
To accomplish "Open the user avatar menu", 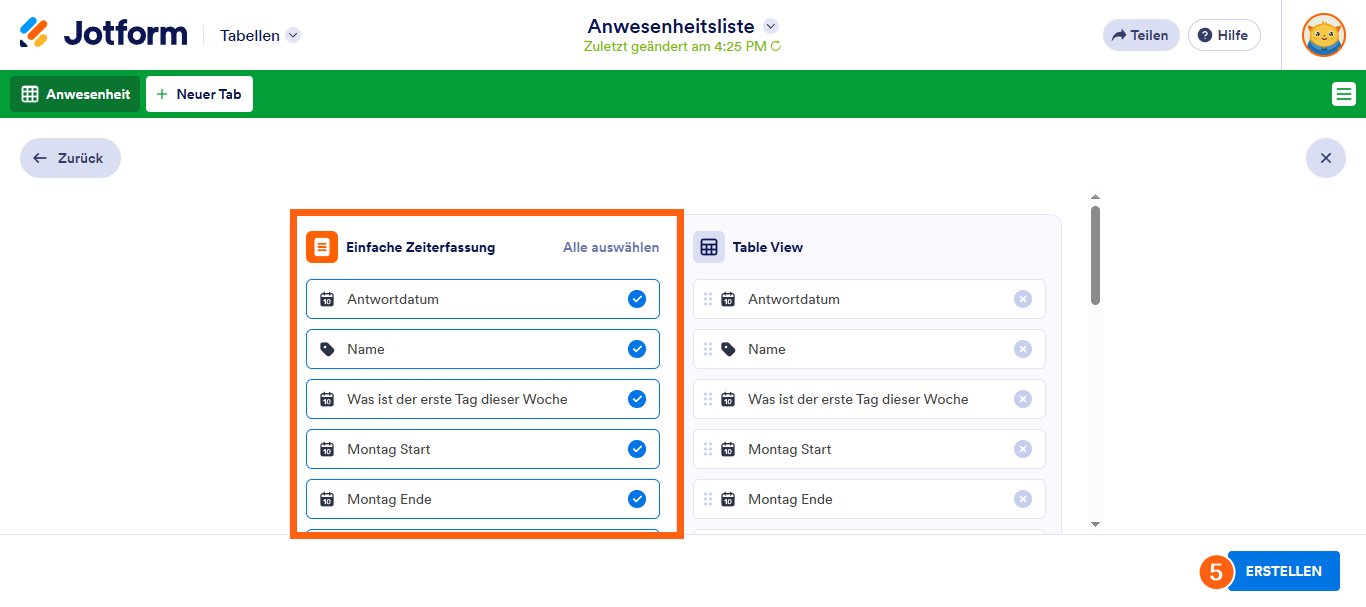I will [1323, 35].
